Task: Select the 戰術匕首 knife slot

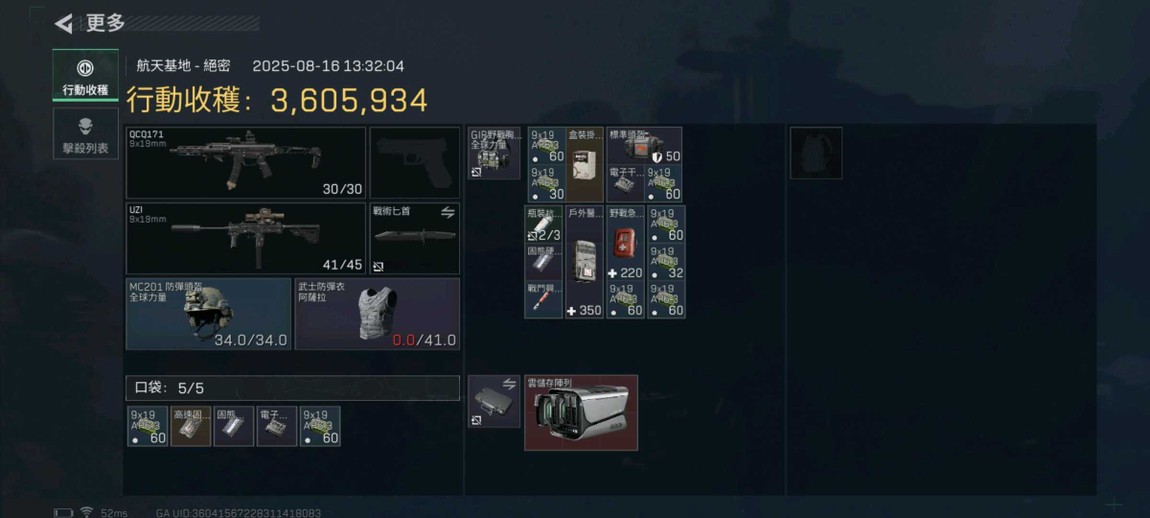Action: pyautogui.click(x=414, y=238)
